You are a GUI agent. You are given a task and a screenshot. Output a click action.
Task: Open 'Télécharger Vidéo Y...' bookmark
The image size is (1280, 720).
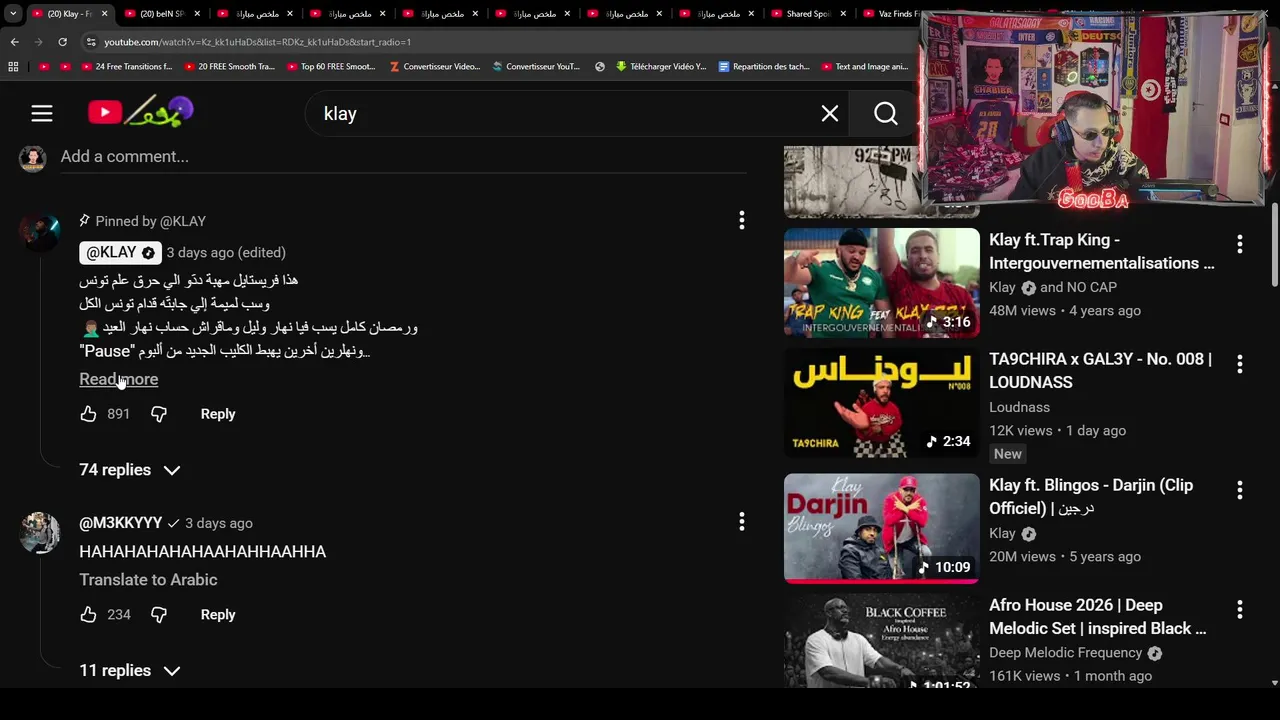pyautogui.click(x=660, y=67)
